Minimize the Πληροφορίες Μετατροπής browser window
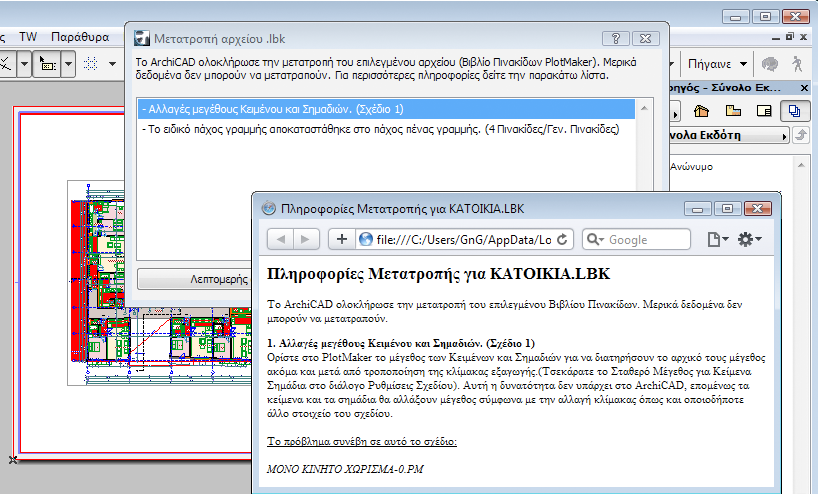 coord(697,209)
